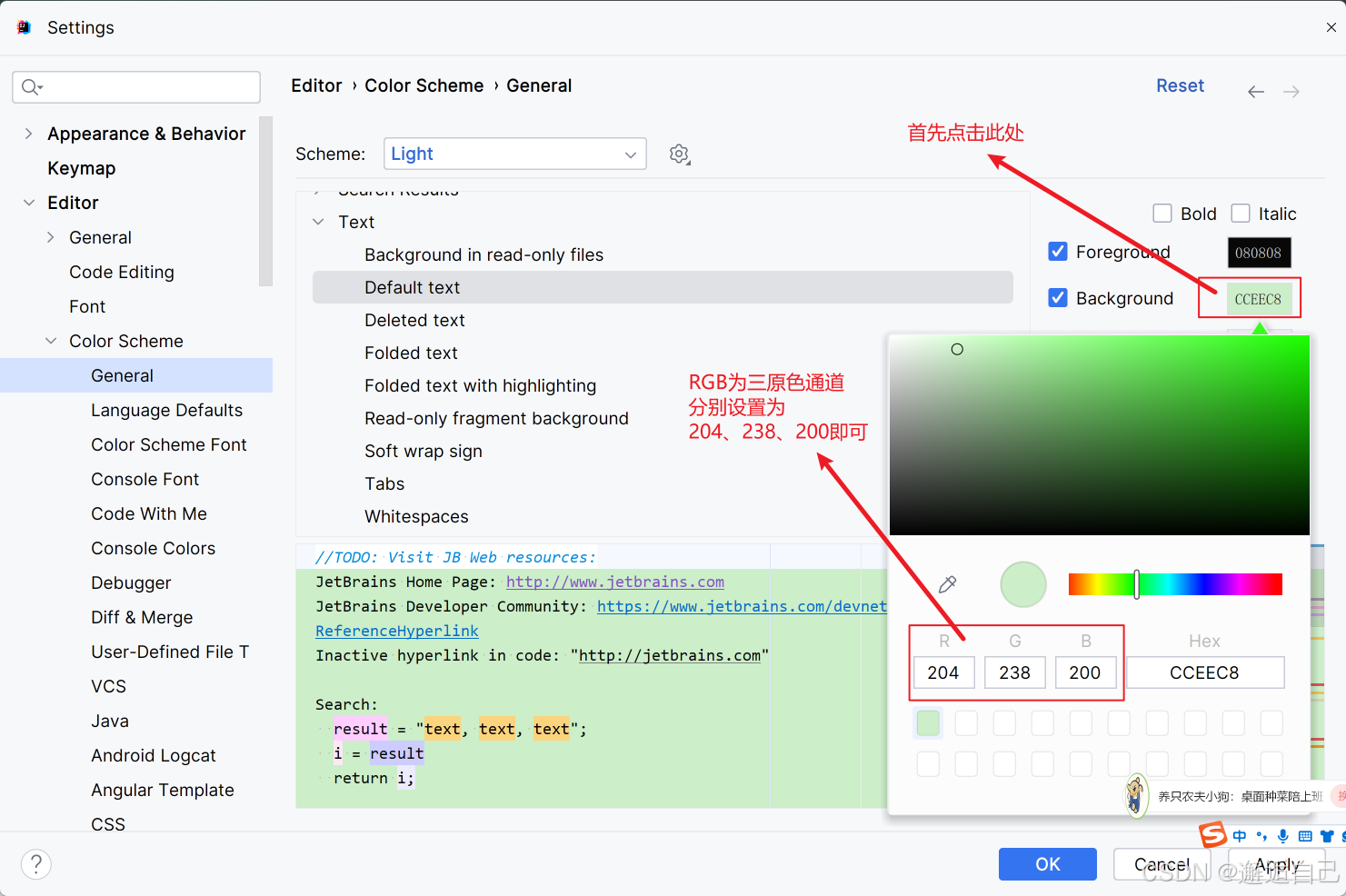The height and width of the screenshot is (896, 1346).
Task: Click the eyedropper color picker icon
Action: 947,584
